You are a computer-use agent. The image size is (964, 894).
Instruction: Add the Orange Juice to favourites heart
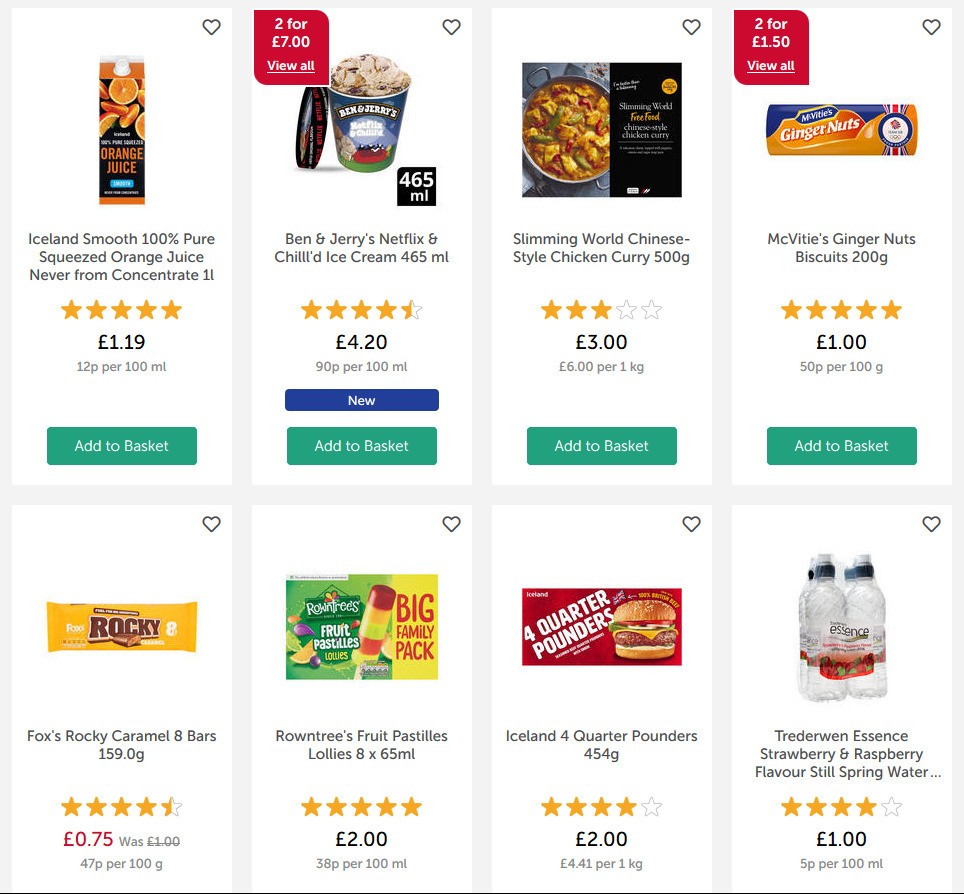pyautogui.click(x=211, y=27)
